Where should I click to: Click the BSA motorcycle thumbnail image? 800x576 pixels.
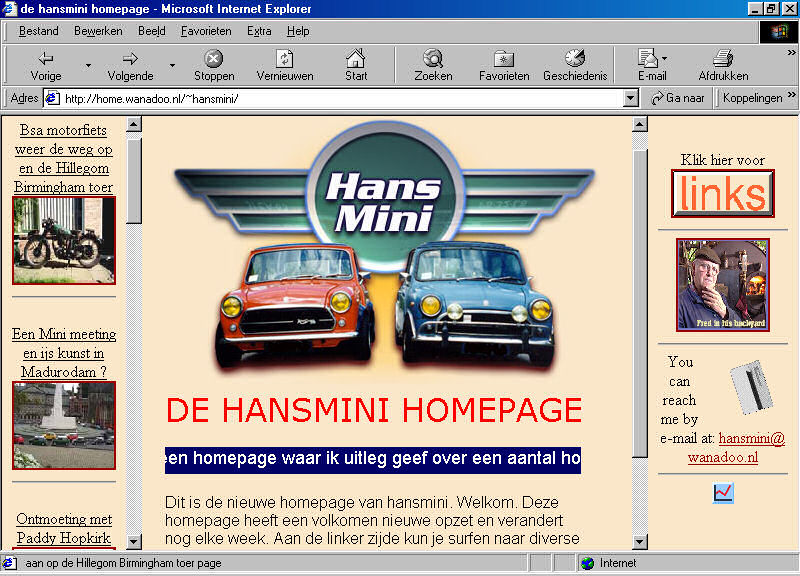pyautogui.click(x=63, y=240)
